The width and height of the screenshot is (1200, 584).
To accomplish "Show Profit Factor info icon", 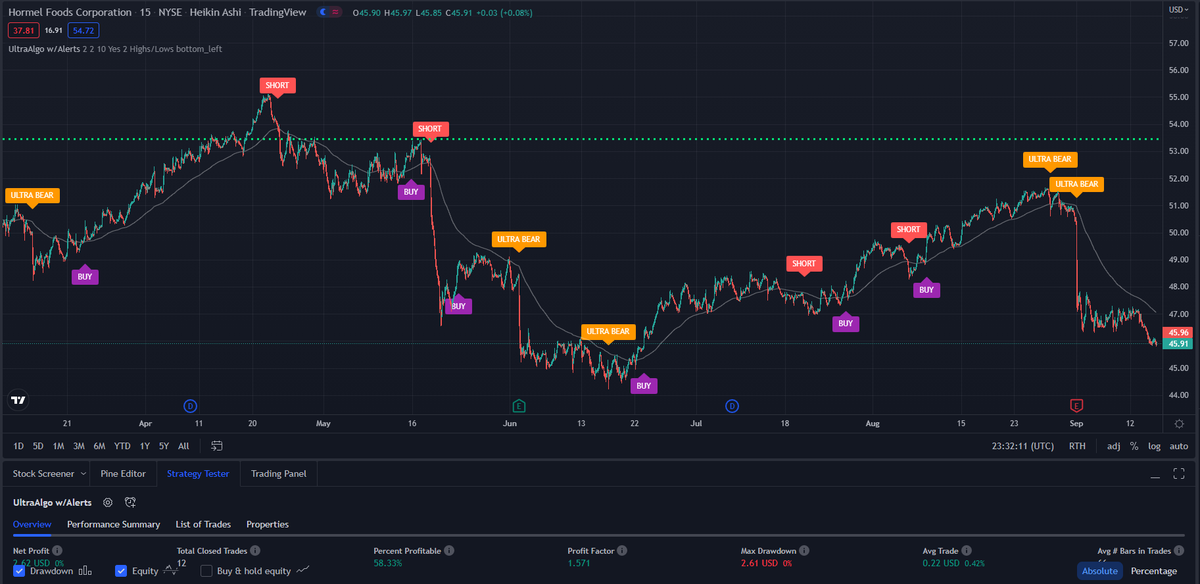I will (x=620, y=551).
